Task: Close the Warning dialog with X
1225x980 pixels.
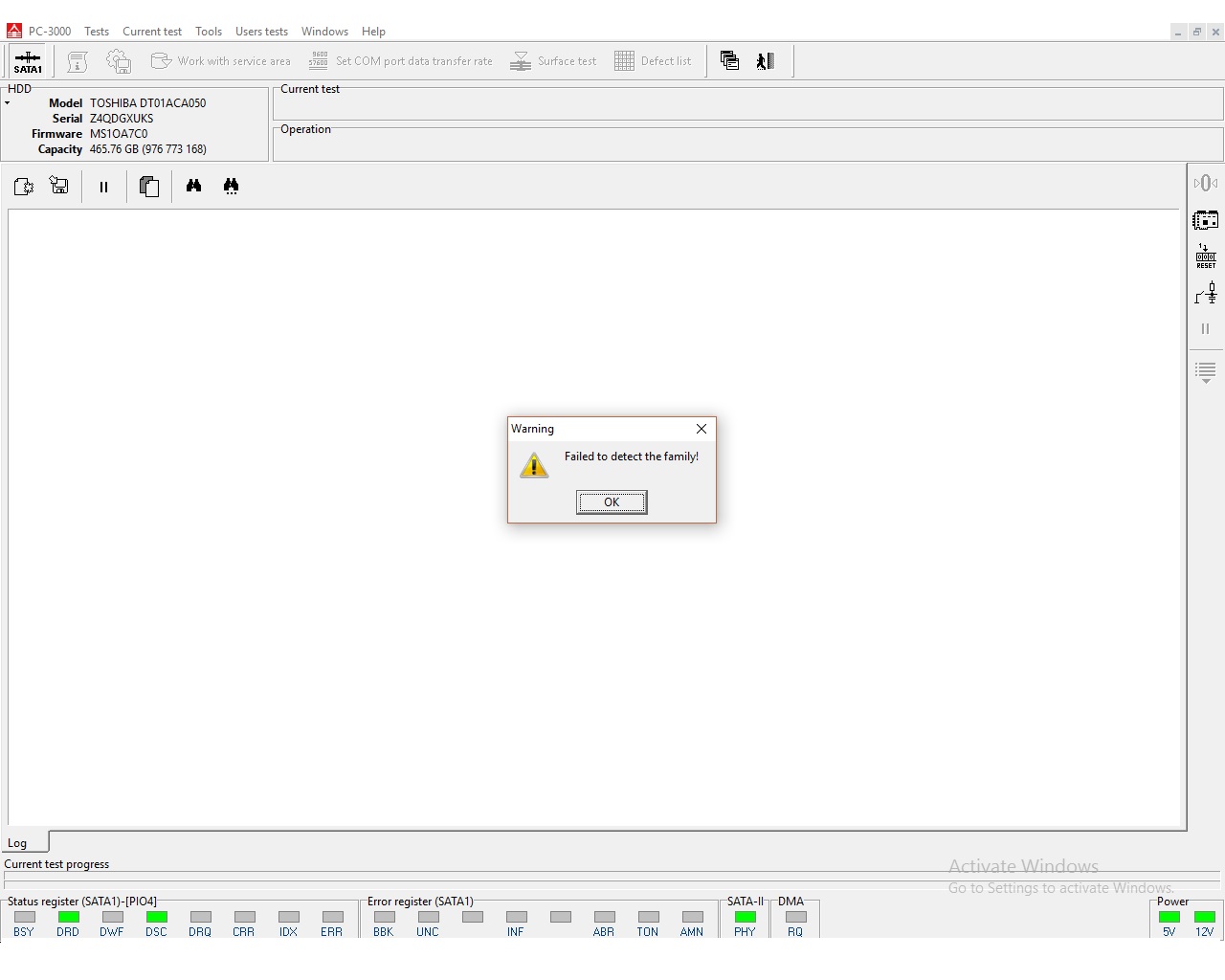Action: [702, 429]
